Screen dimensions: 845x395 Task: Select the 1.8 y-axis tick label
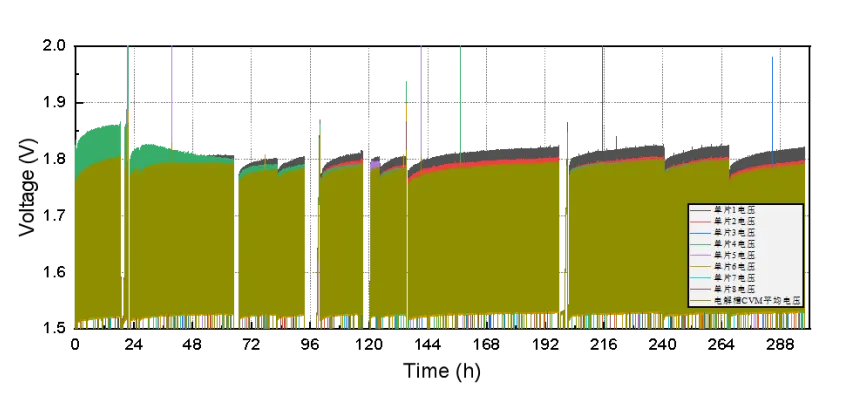(55, 159)
